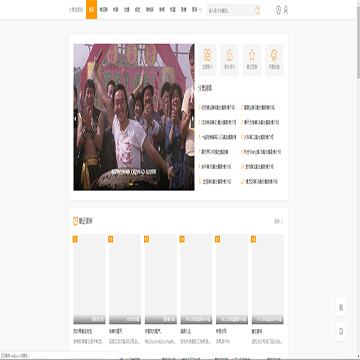The height and width of the screenshot is (360, 360).
Task: Open the clock-shaped watch history icon
Action: 278,10
